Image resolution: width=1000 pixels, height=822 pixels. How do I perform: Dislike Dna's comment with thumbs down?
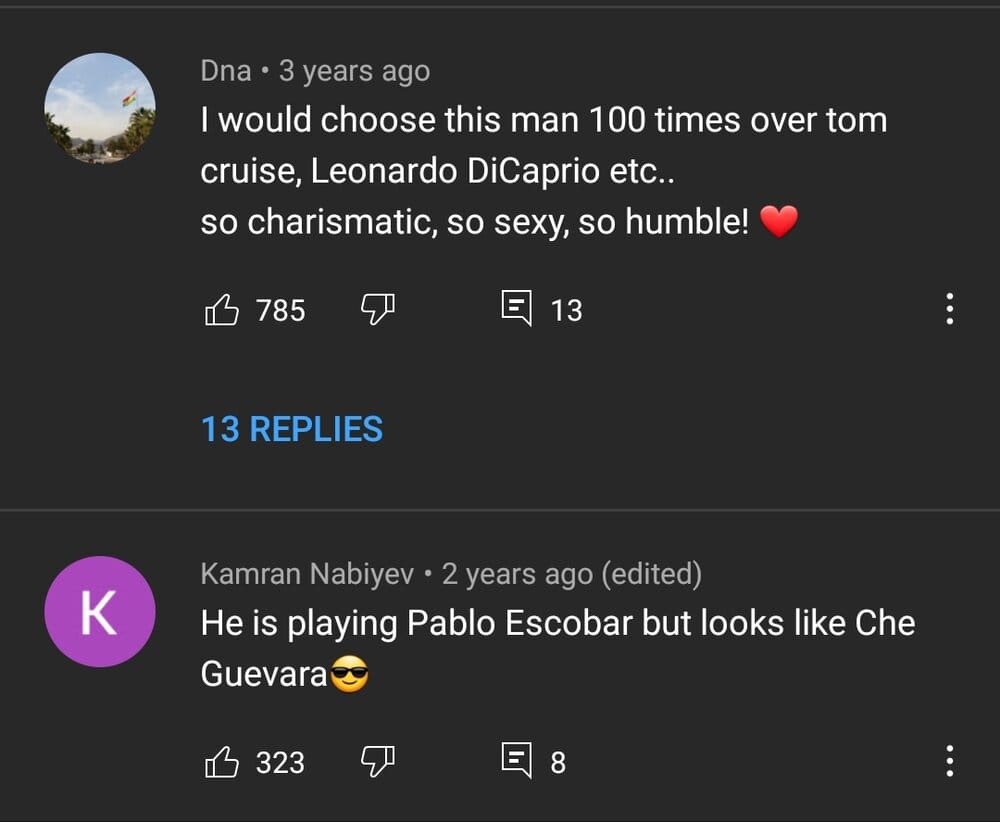pyautogui.click(x=378, y=310)
